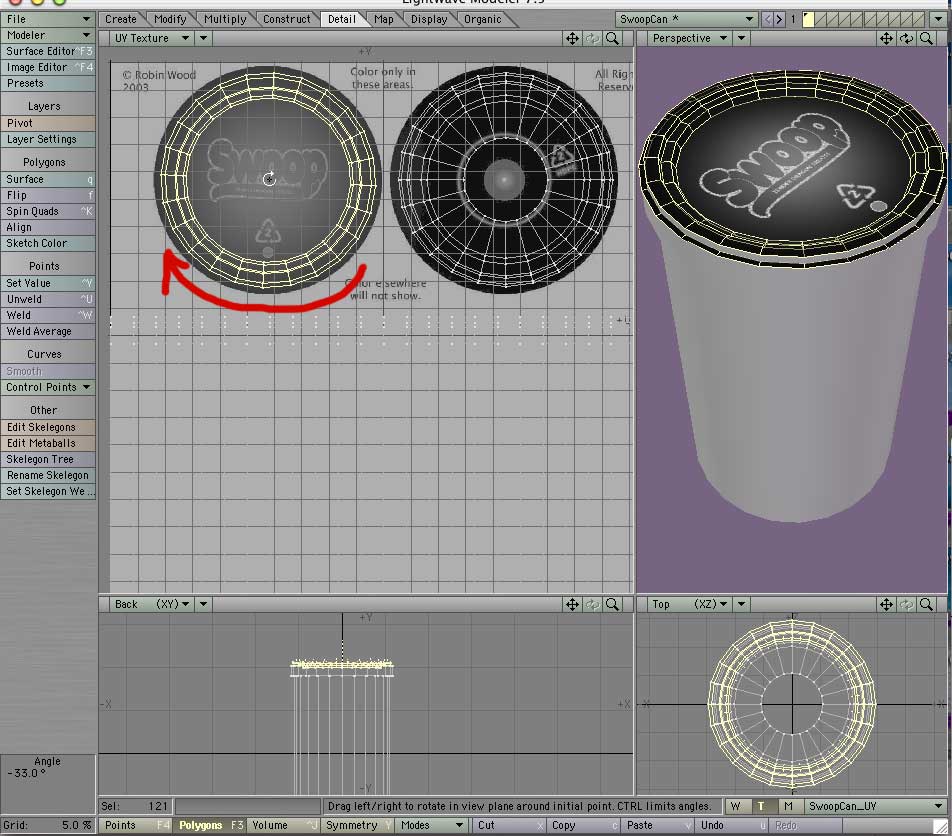The image size is (952, 836).
Task: Click the zoom magnifier in the Top (XZ) viewport
Action: 926,604
